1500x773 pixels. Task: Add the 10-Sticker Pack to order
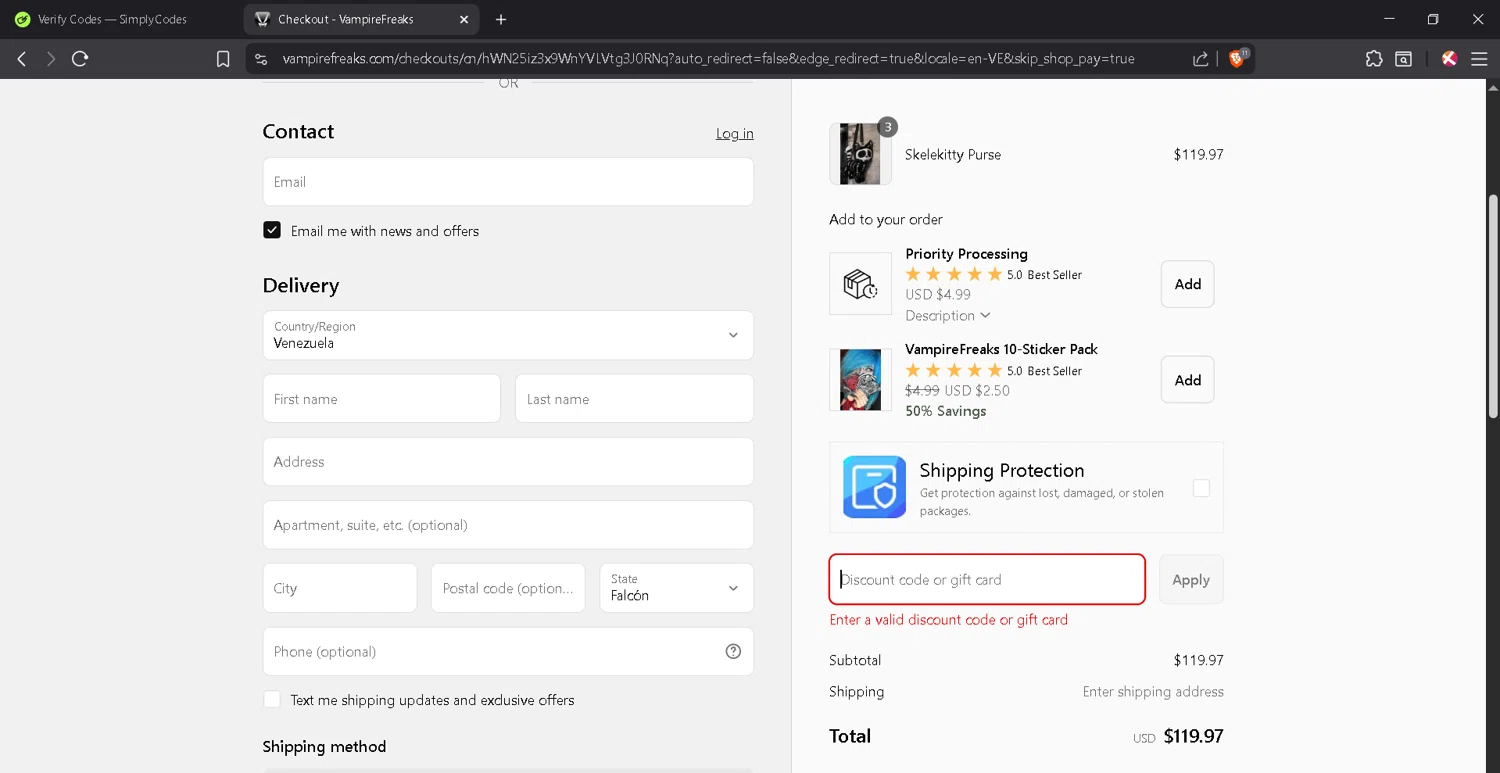pos(1187,380)
